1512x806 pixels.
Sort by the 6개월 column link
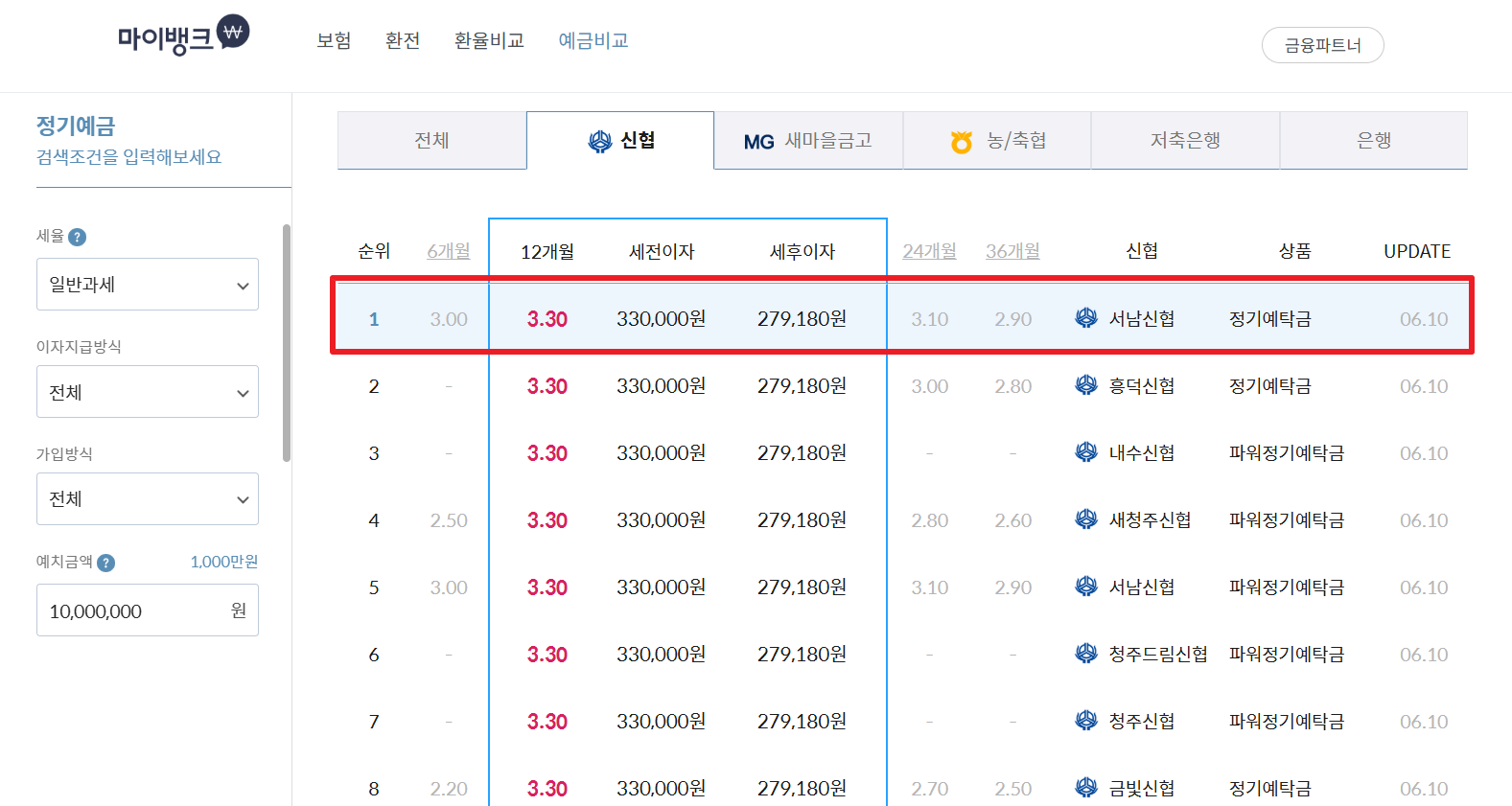point(449,251)
